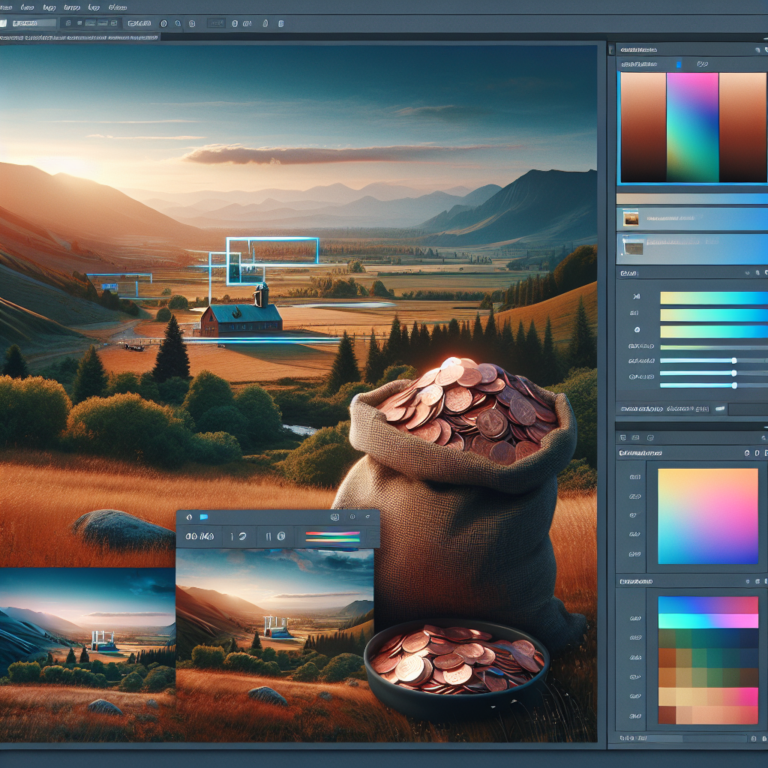Open the third menu in the menu bar

coord(49,7)
